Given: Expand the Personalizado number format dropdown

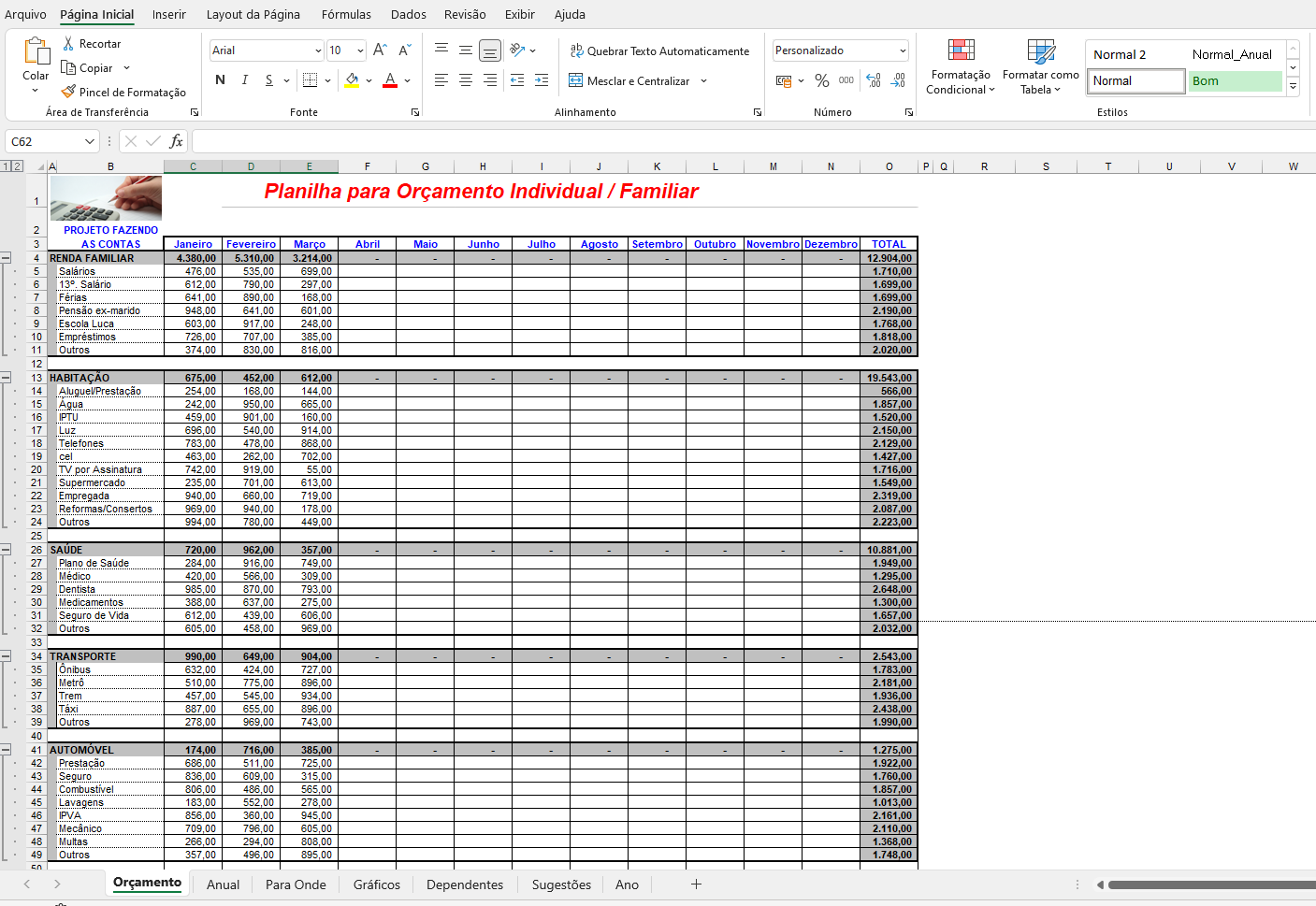Looking at the screenshot, I should (x=902, y=50).
